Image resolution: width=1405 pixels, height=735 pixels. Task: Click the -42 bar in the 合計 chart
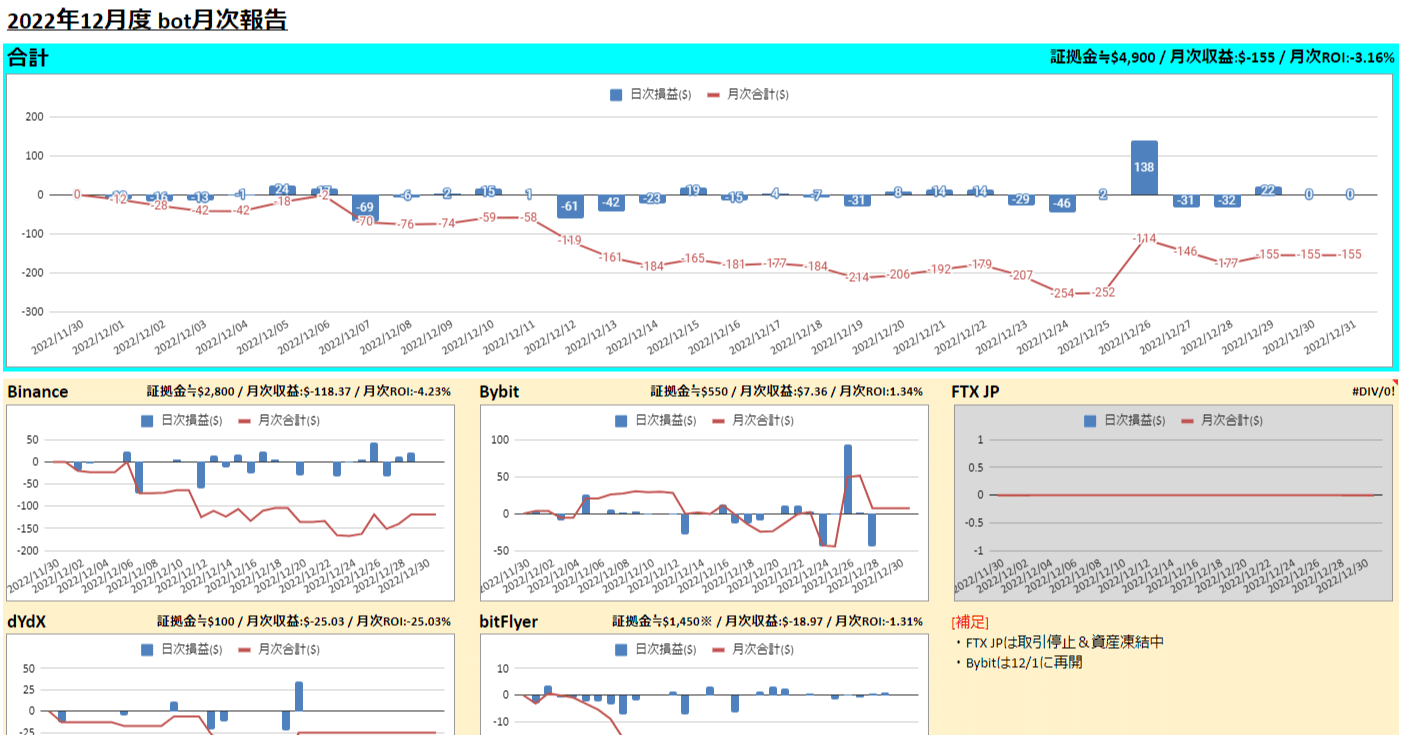click(x=611, y=203)
